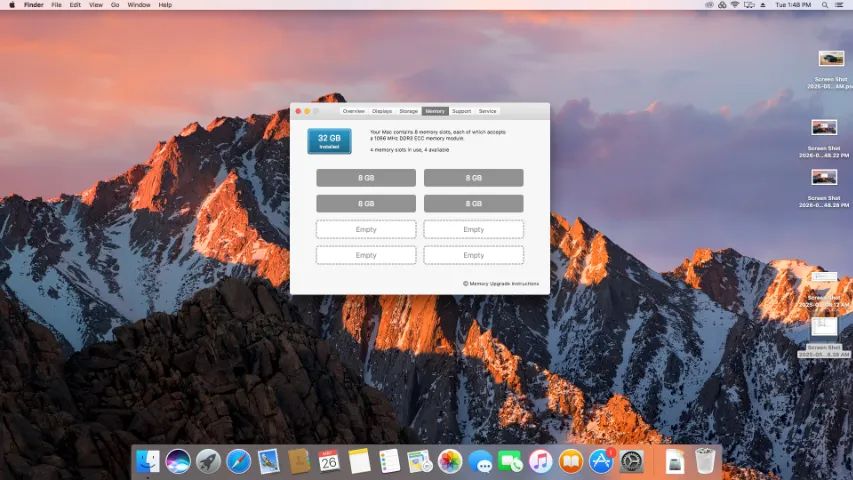Open the Service tab
The height and width of the screenshot is (480, 853).
pos(487,111)
